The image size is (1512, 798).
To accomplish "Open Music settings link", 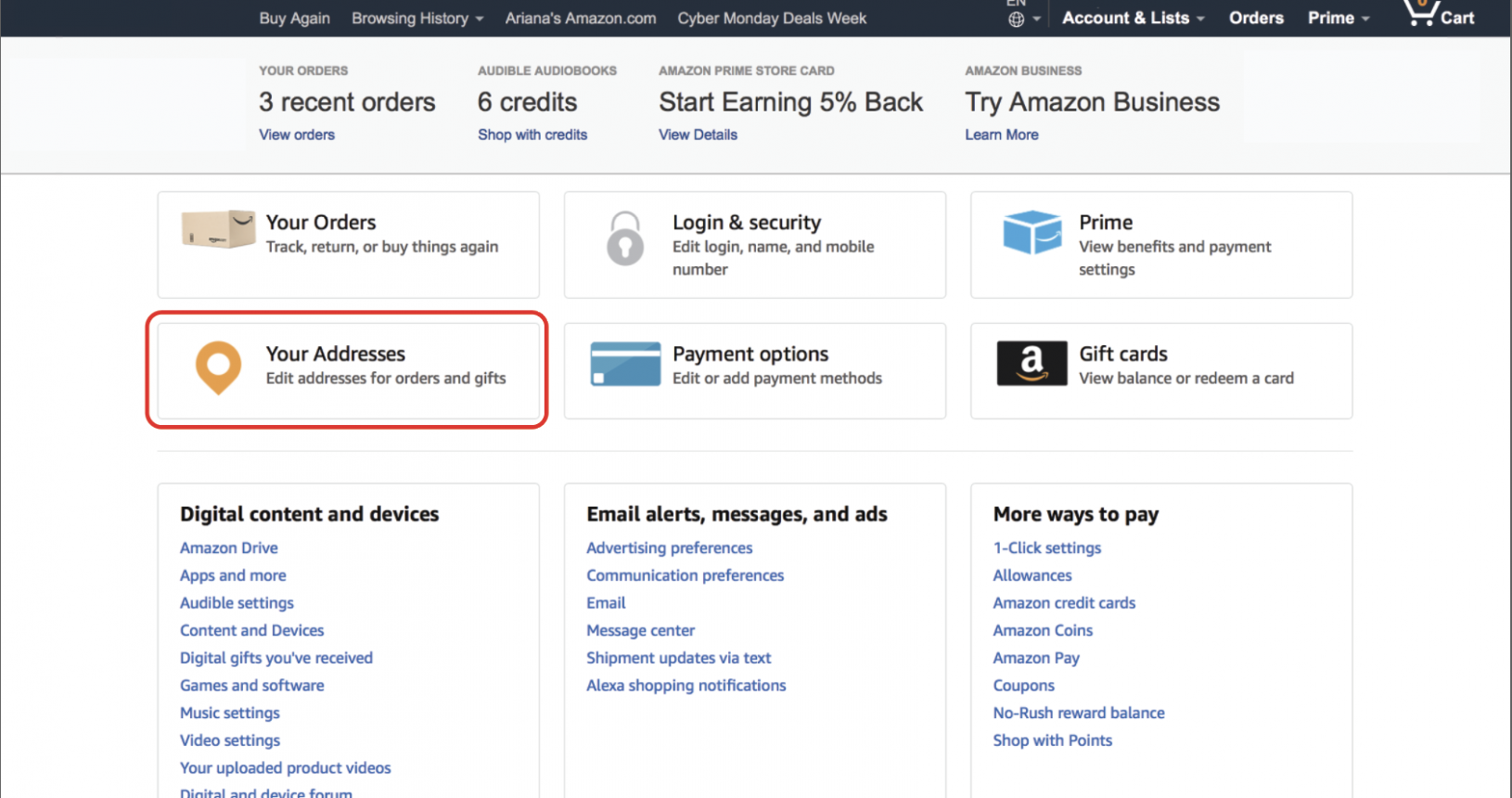I will click(230, 714).
